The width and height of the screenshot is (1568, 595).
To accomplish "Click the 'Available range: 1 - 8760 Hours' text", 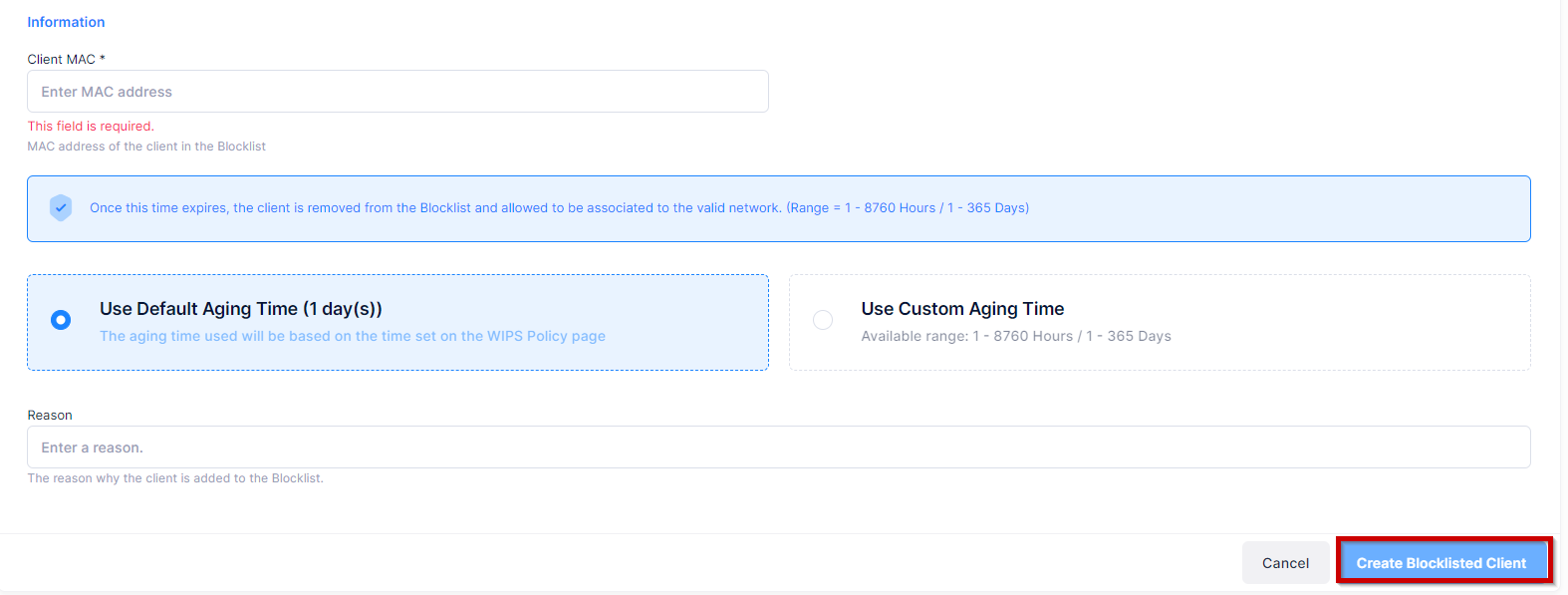I will coord(1016,337).
